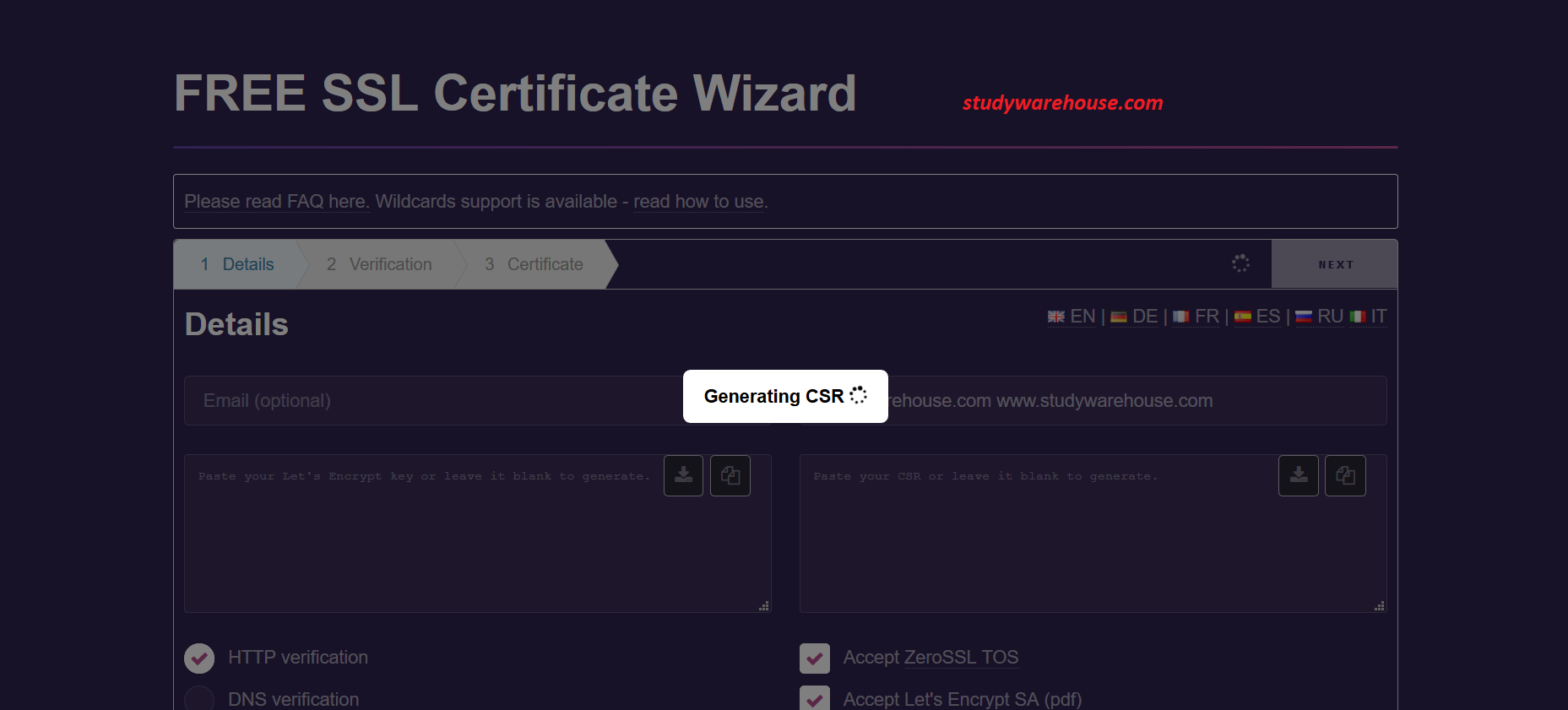Toggle Accept Let's Encrypt SA checkbox
This screenshot has width=1568, height=710.
(x=815, y=699)
